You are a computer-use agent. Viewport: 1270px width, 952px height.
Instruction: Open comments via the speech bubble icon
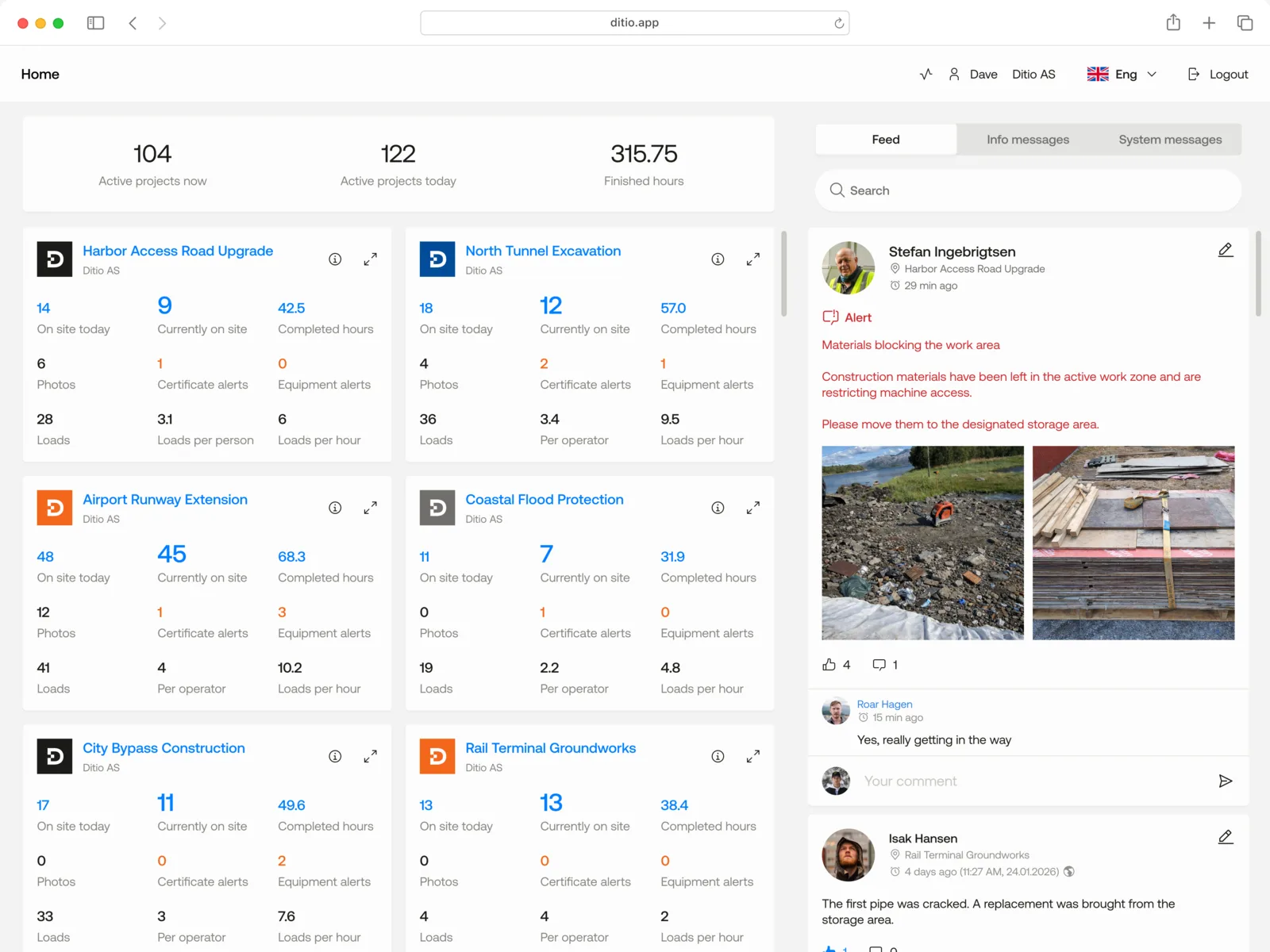[x=878, y=664]
